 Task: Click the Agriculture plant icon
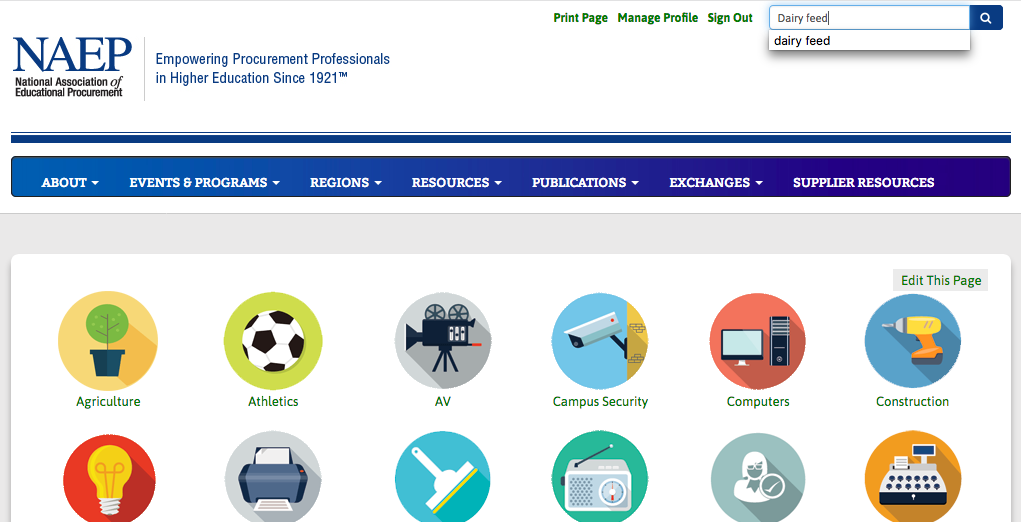coord(108,342)
